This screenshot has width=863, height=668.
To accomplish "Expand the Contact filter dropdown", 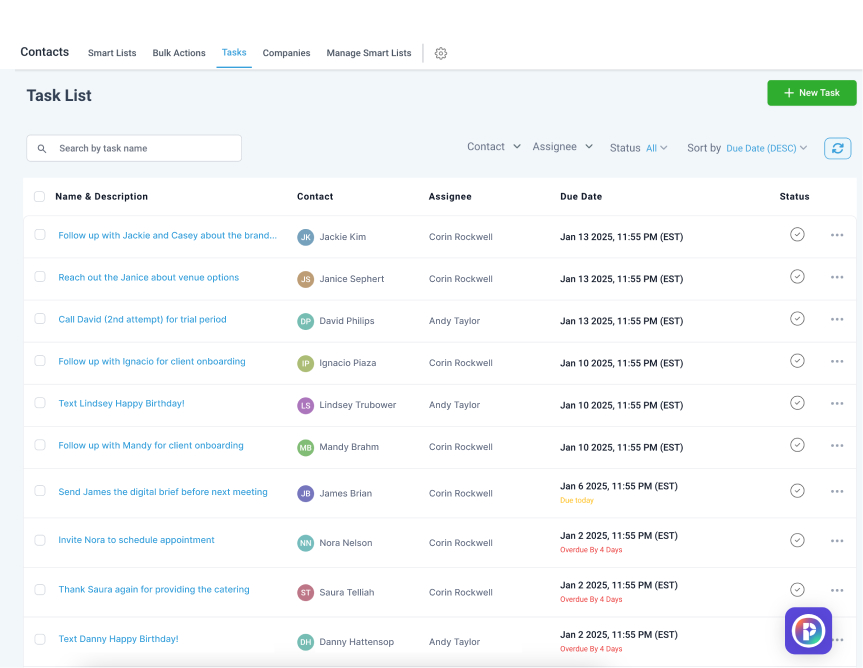I will (x=494, y=146).
